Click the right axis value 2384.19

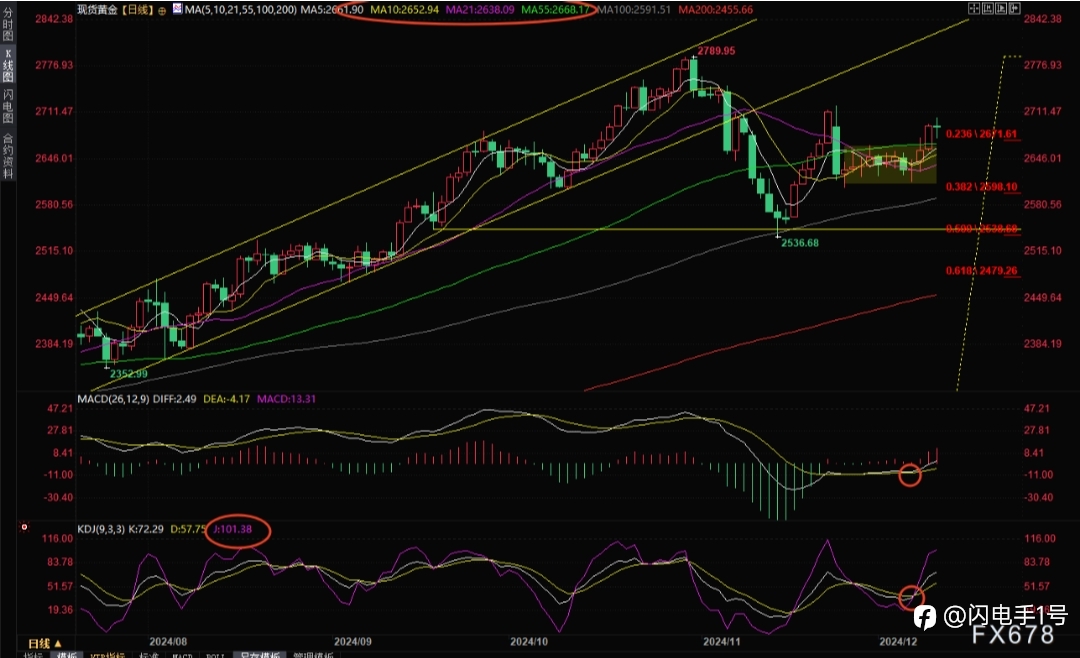tap(1042, 344)
